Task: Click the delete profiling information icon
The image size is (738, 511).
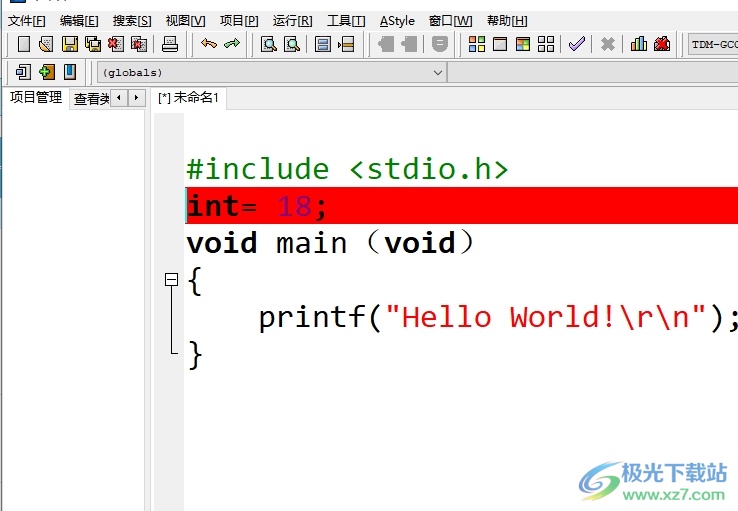Action: pos(662,44)
